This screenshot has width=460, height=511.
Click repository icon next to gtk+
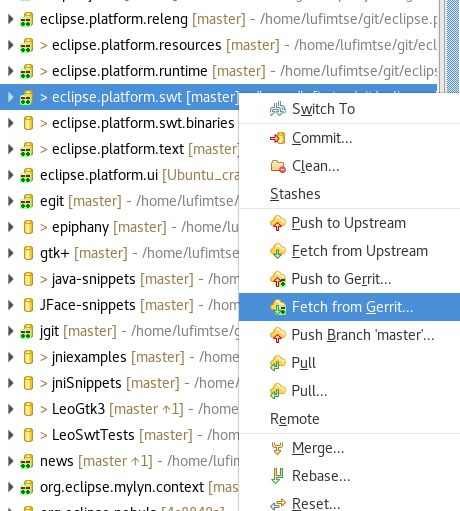(28, 253)
